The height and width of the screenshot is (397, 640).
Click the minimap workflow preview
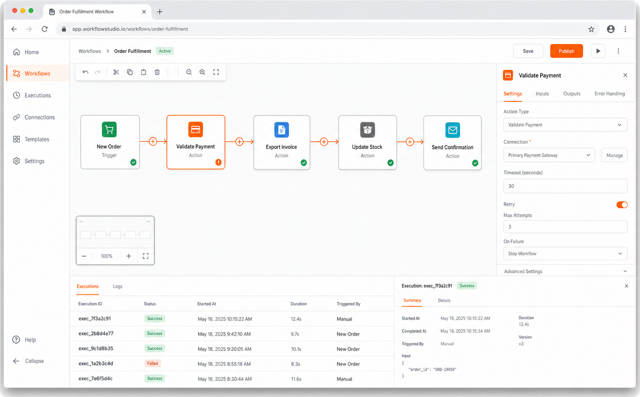pyautogui.click(x=116, y=235)
